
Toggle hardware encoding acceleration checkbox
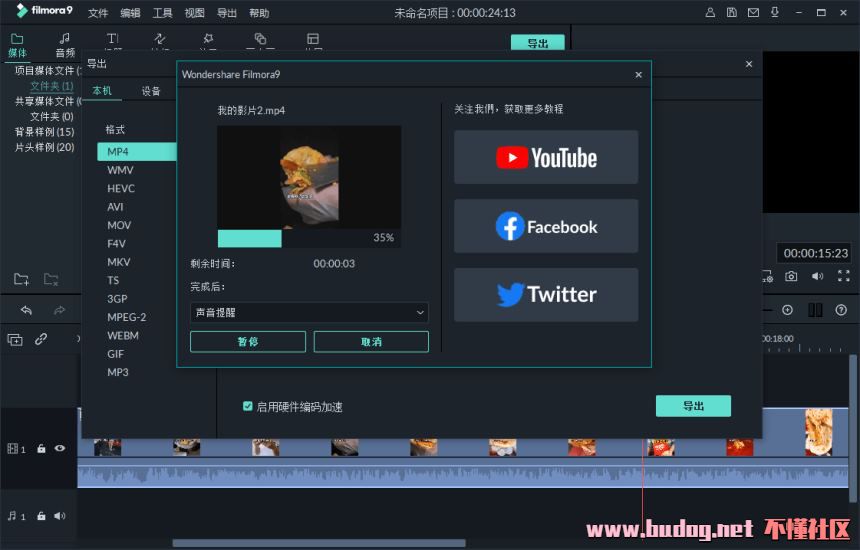click(x=247, y=406)
